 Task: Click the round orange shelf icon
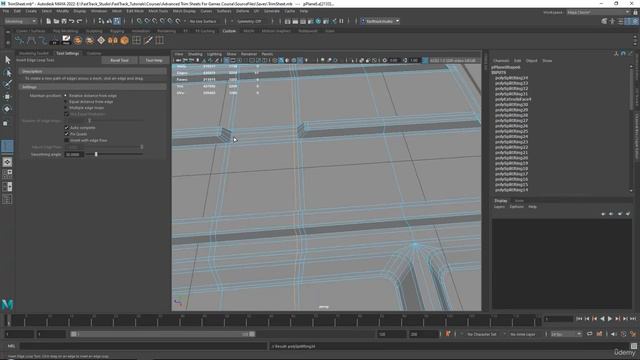pos(124,40)
